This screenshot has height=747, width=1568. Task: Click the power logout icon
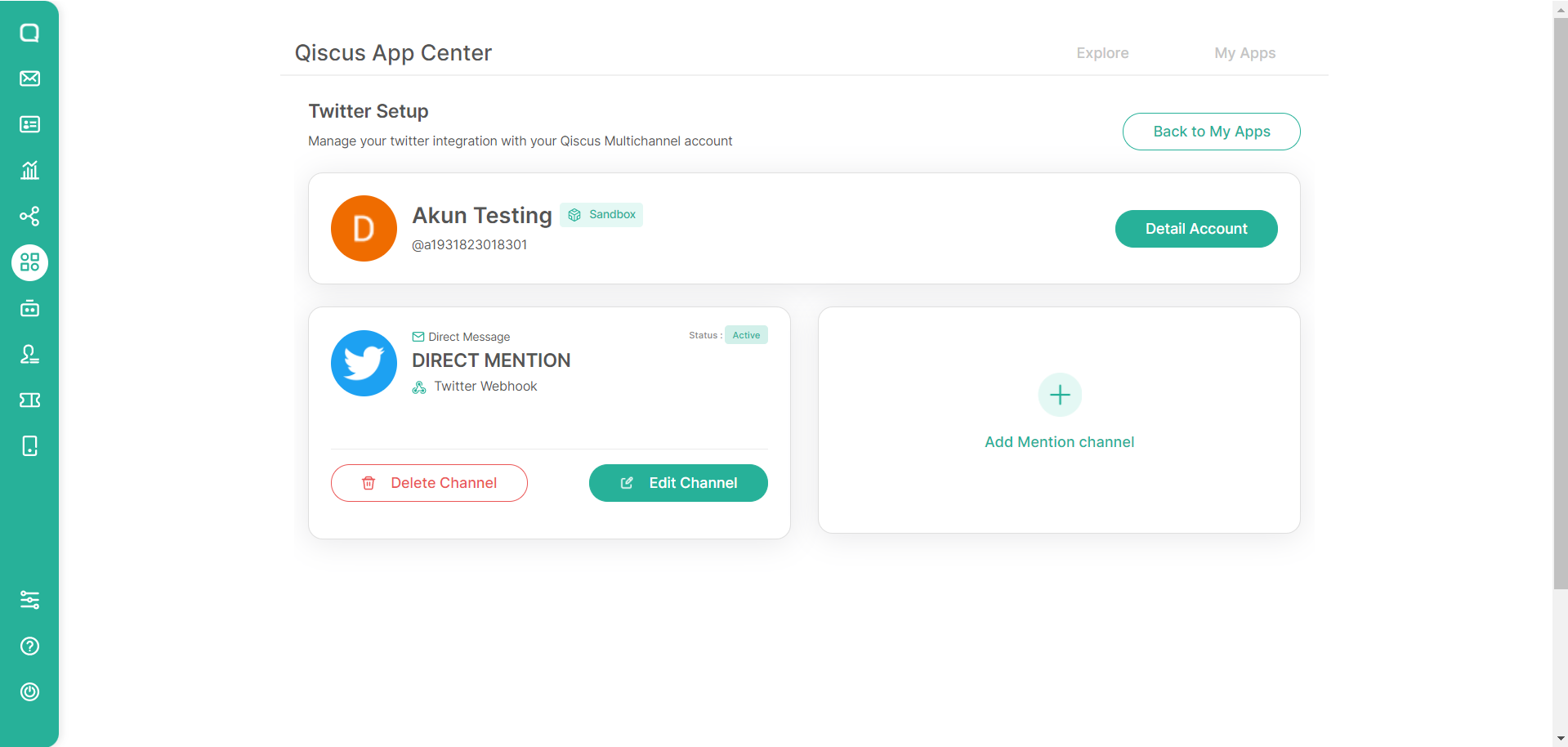(x=29, y=692)
